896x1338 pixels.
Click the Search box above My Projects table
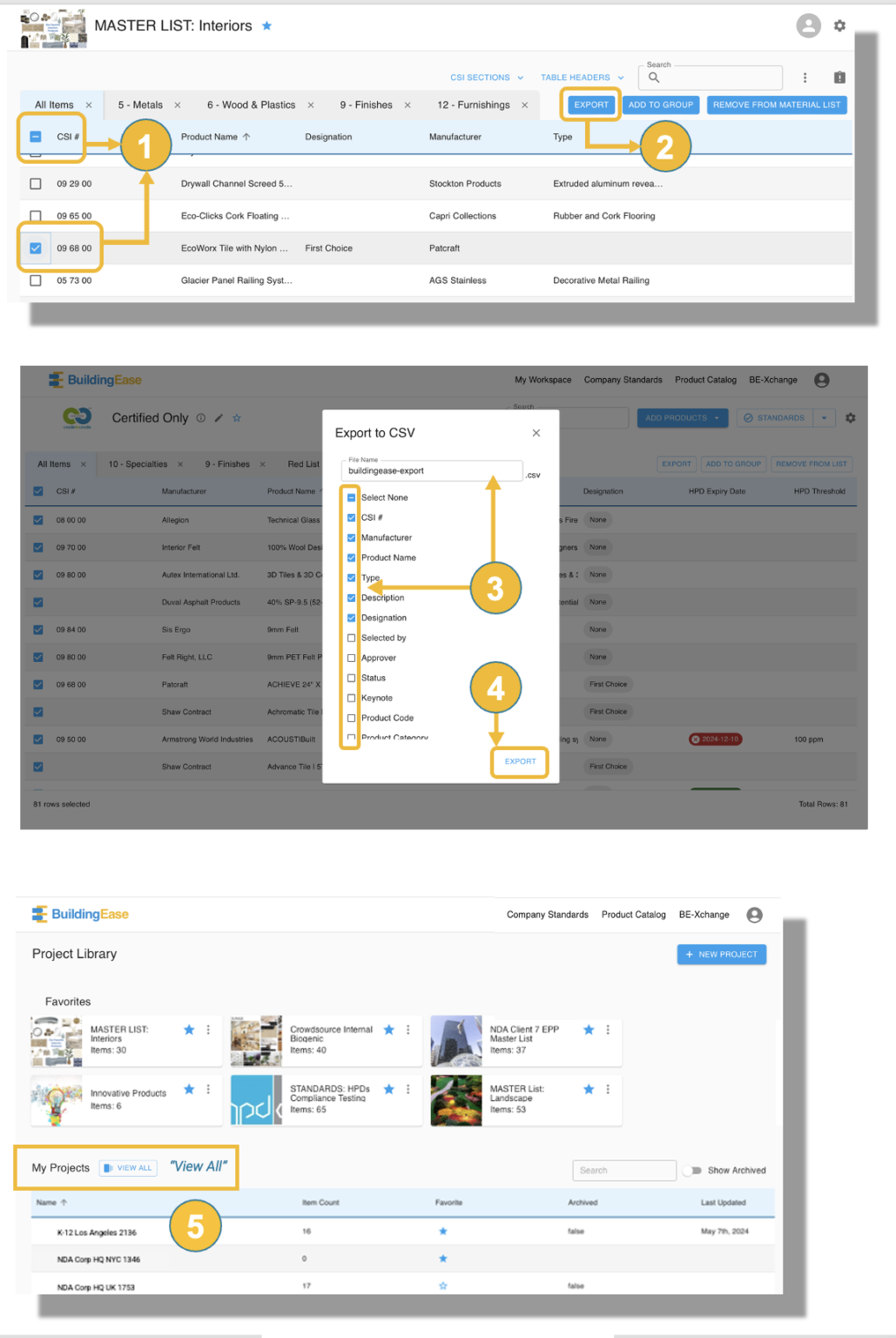[624, 1171]
